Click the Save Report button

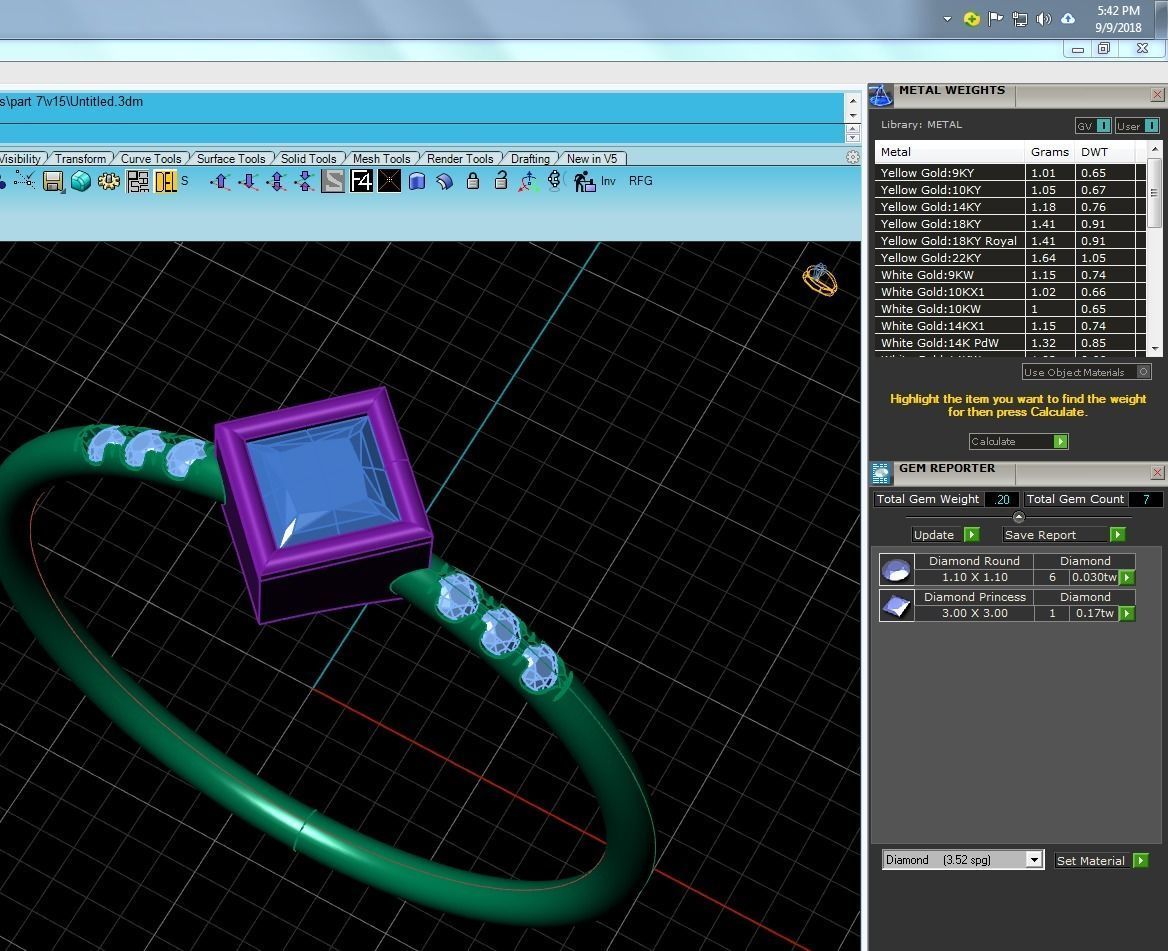pyautogui.click(x=1064, y=535)
